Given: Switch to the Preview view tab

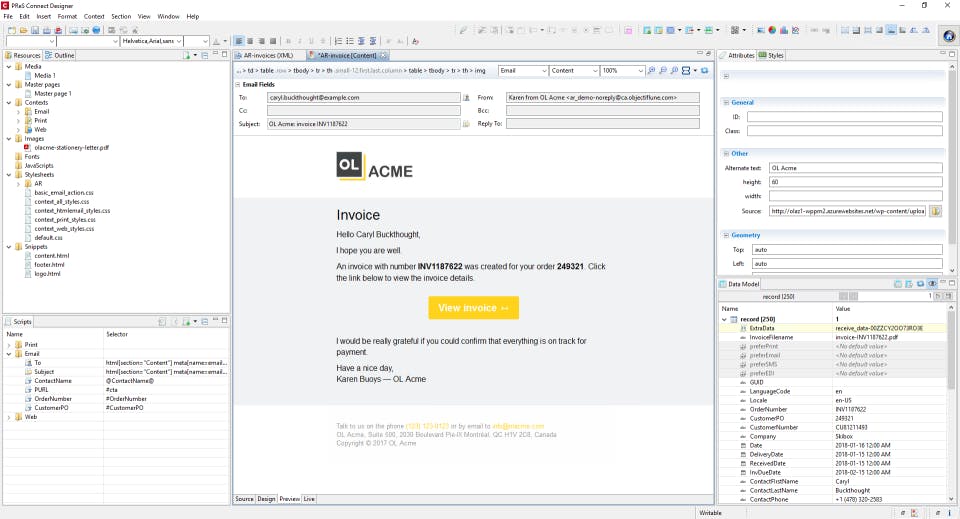Looking at the screenshot, I should (x=290, y=499).
